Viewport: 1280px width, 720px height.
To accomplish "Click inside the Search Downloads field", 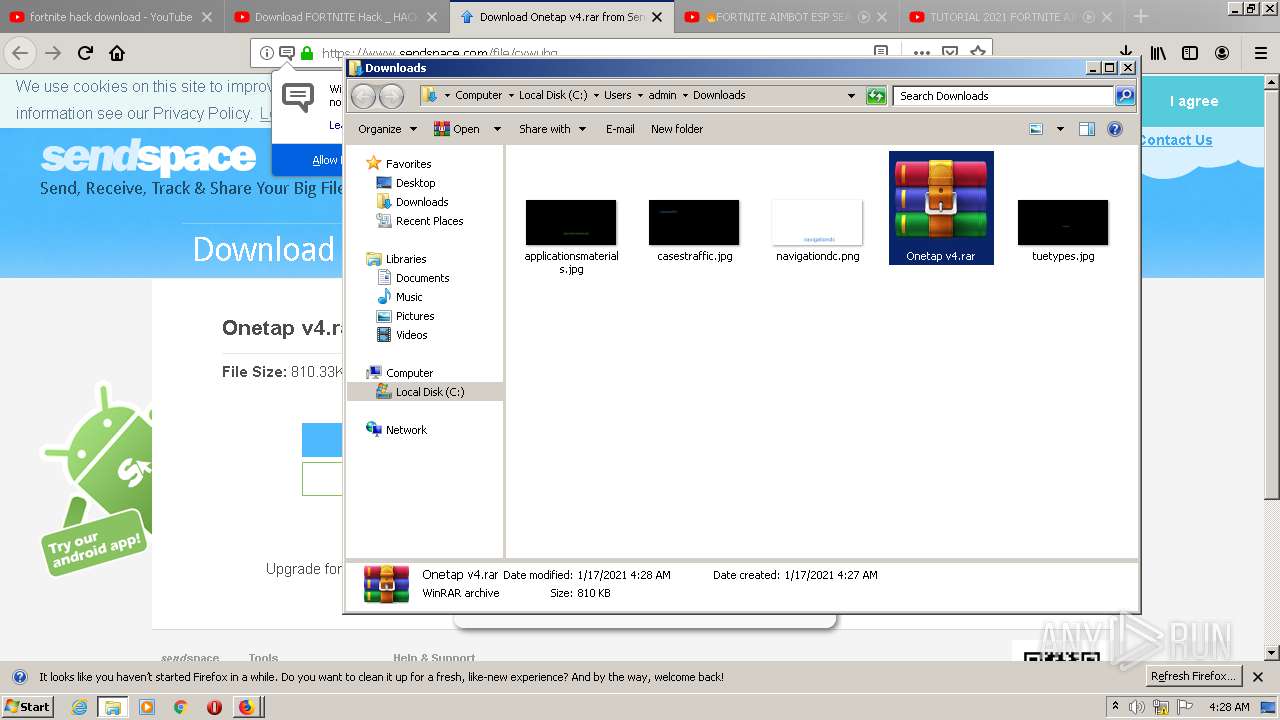I will [x=1003, y=96].
